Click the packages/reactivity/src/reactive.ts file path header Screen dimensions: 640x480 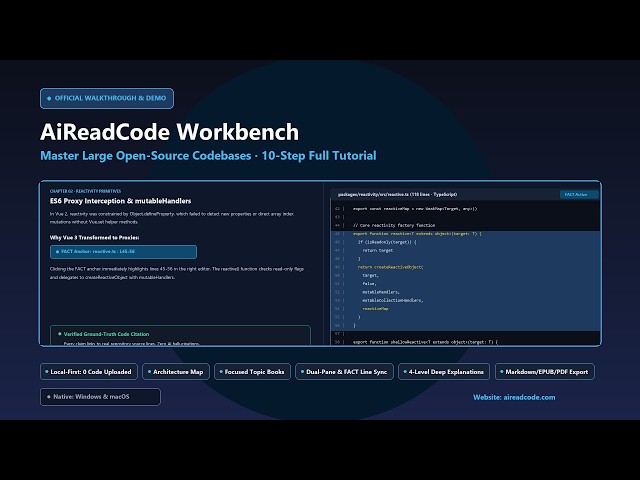(x=398, y=195)
